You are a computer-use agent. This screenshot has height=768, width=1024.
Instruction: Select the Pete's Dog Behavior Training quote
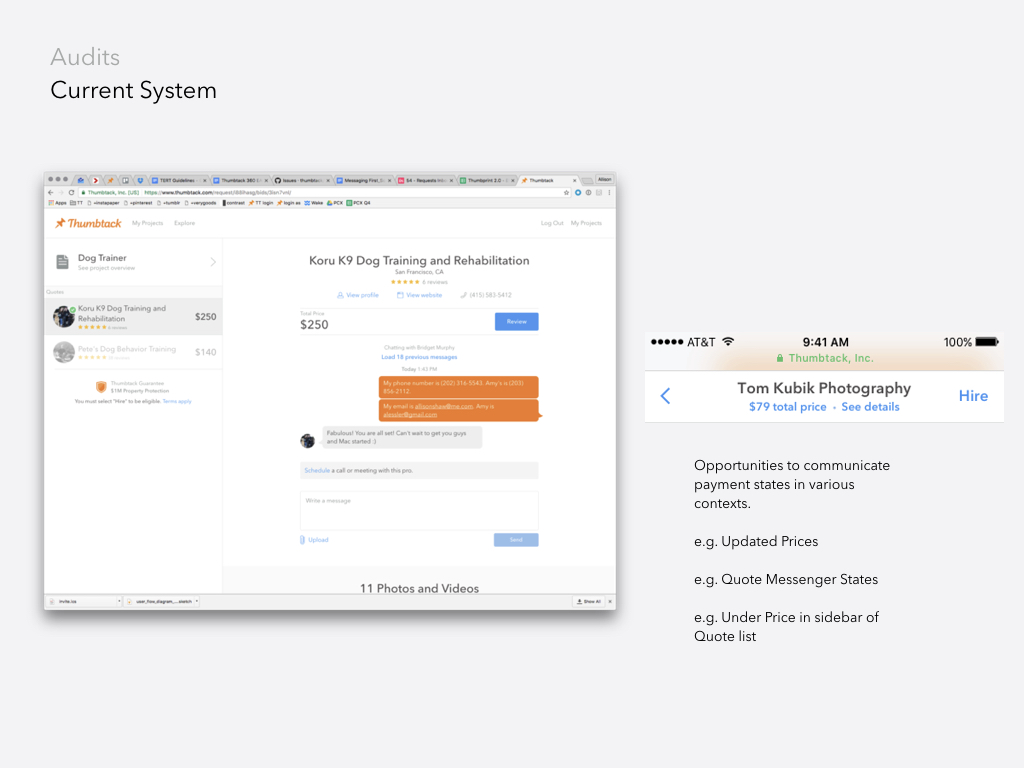click(x=133, y=352)
